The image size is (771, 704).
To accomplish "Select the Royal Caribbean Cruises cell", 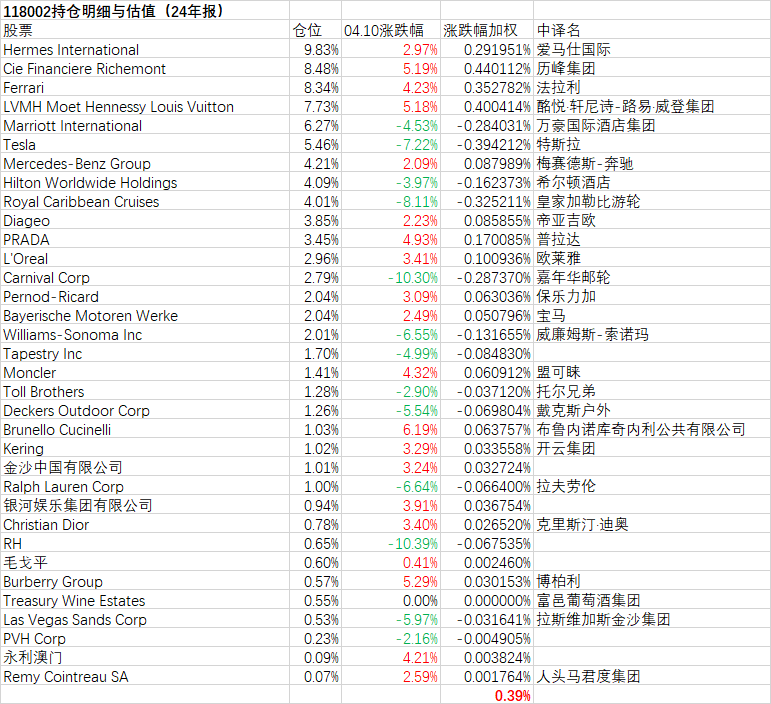I will point(145,201).
